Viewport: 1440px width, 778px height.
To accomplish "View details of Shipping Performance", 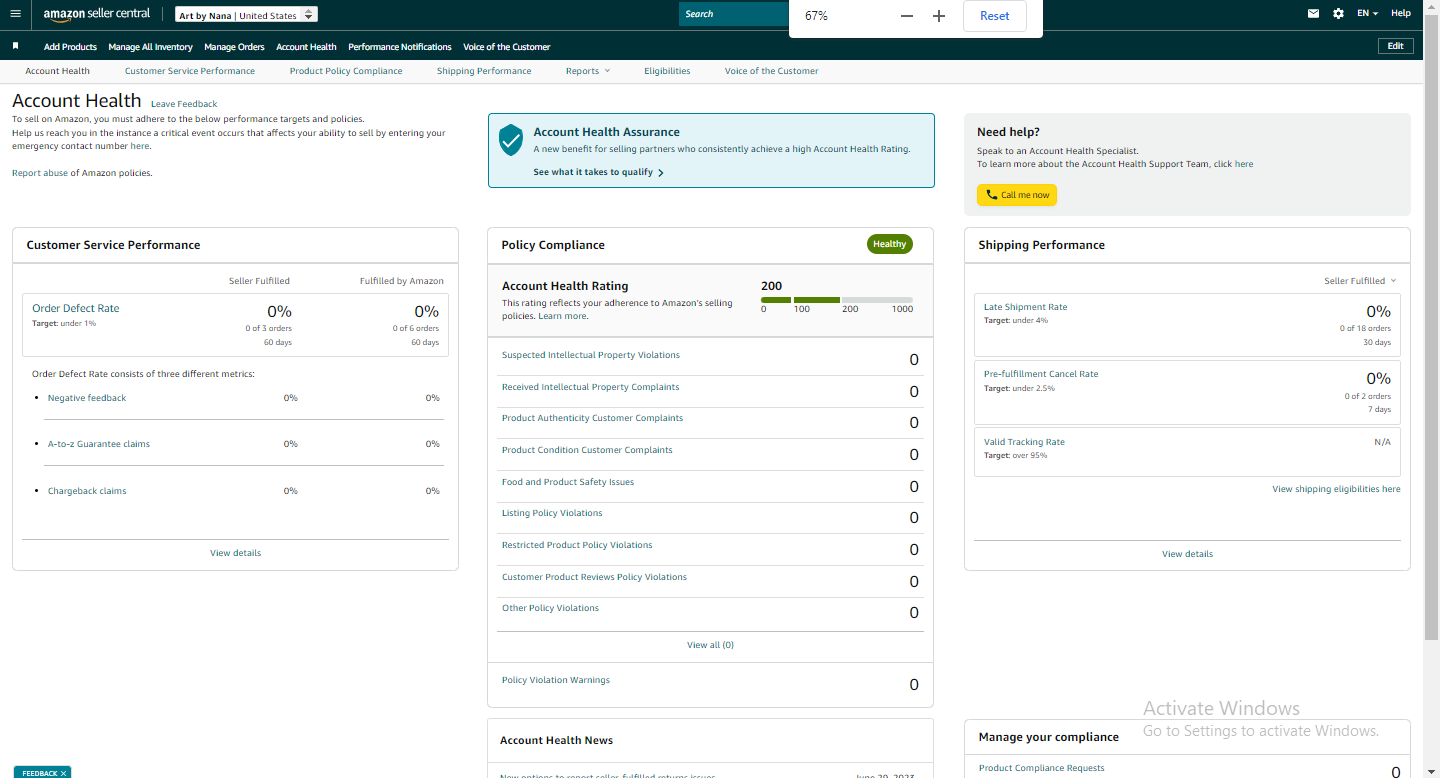I will click(1187, 554).
